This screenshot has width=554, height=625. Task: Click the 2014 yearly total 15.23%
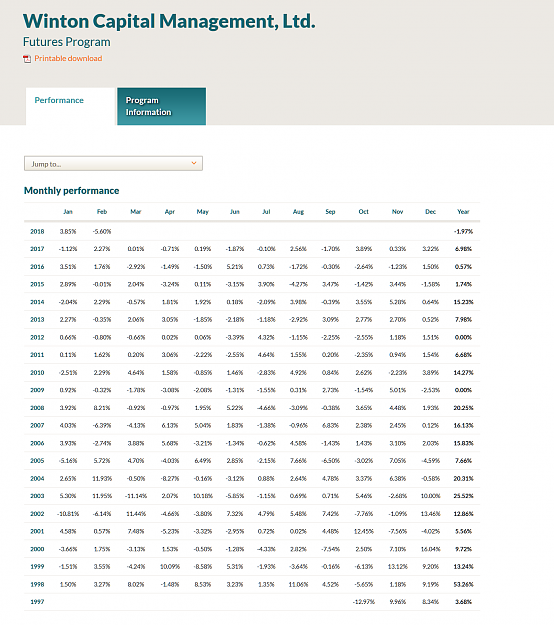point(463,302)
